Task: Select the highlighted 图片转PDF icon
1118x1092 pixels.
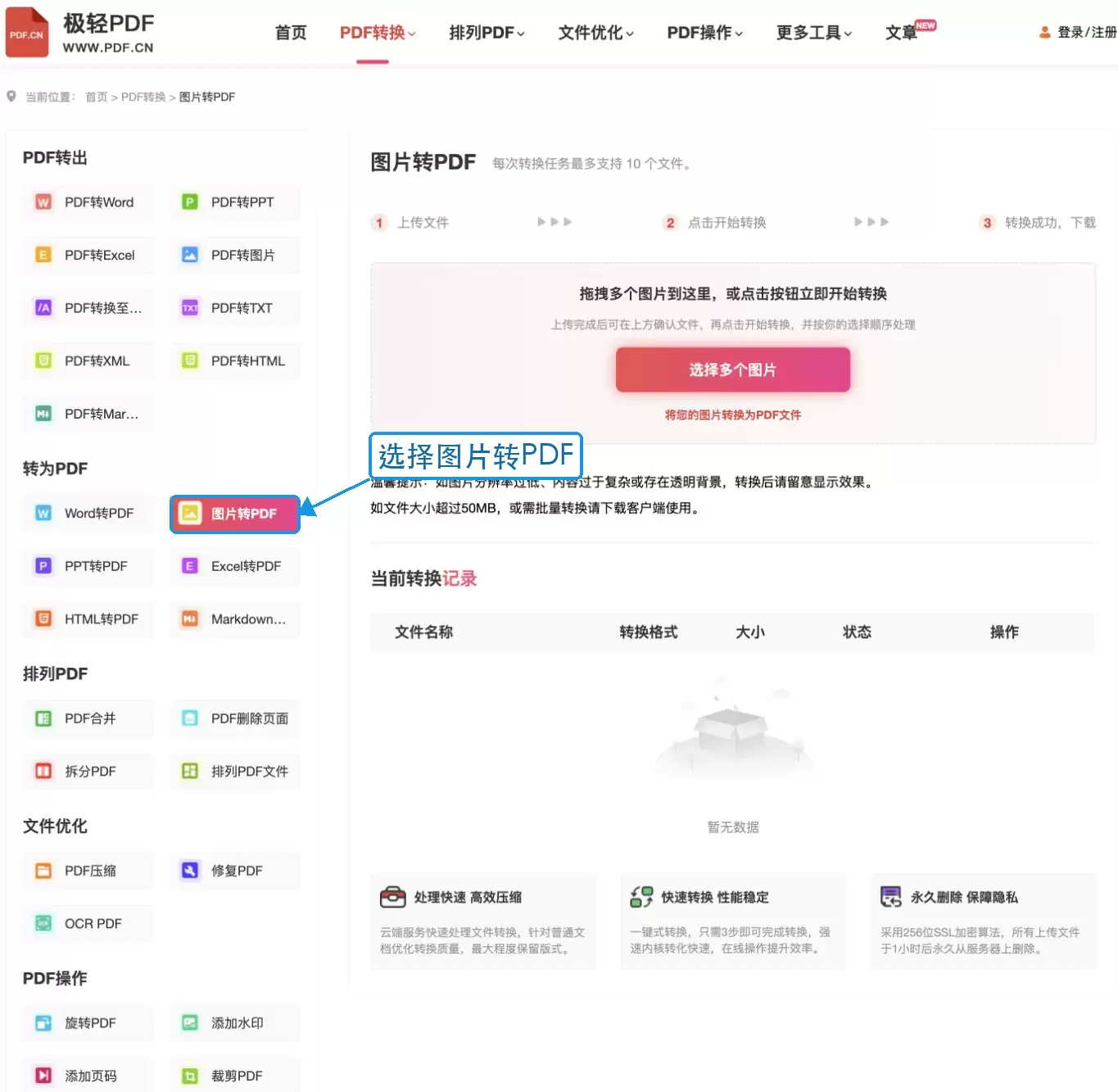Action: click(190, 513)
